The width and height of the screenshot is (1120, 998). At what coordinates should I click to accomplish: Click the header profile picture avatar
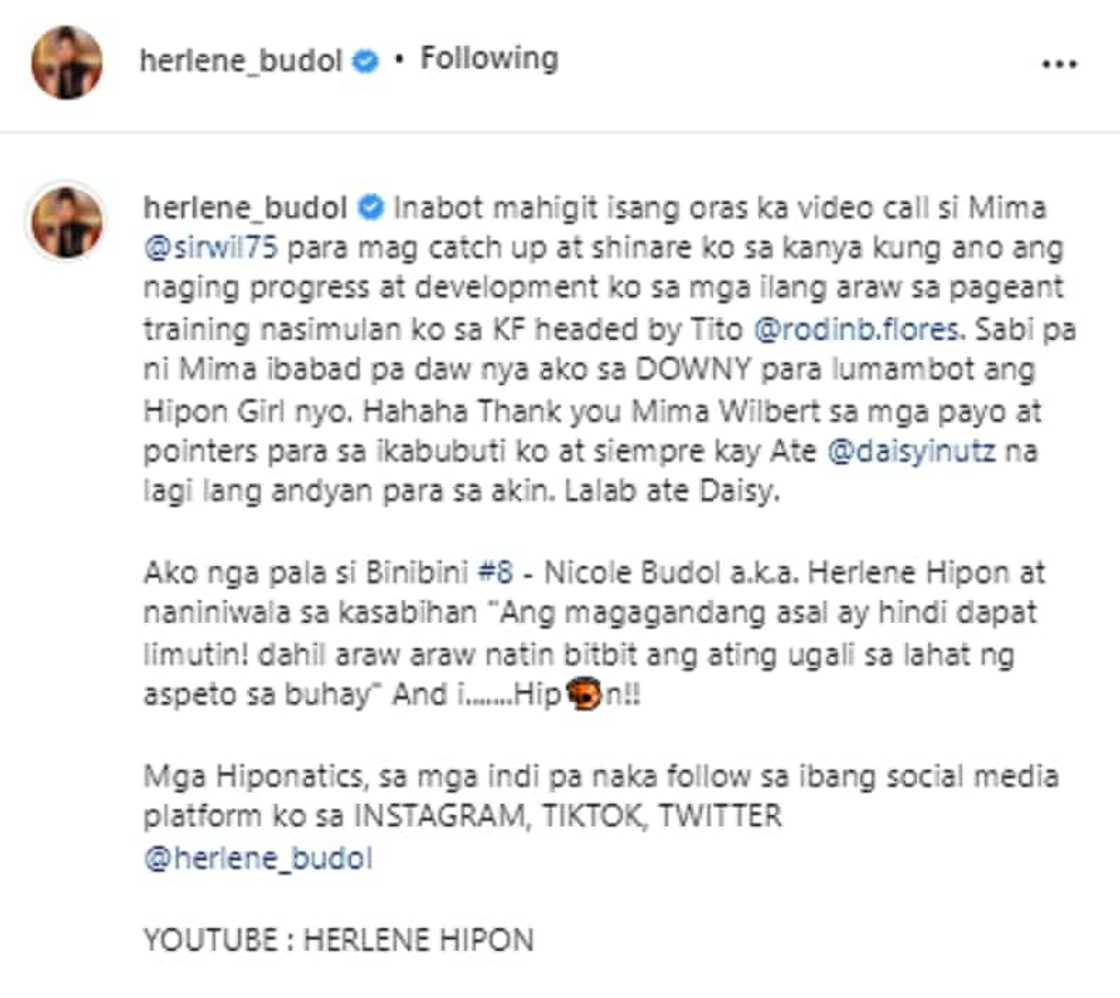67,63
